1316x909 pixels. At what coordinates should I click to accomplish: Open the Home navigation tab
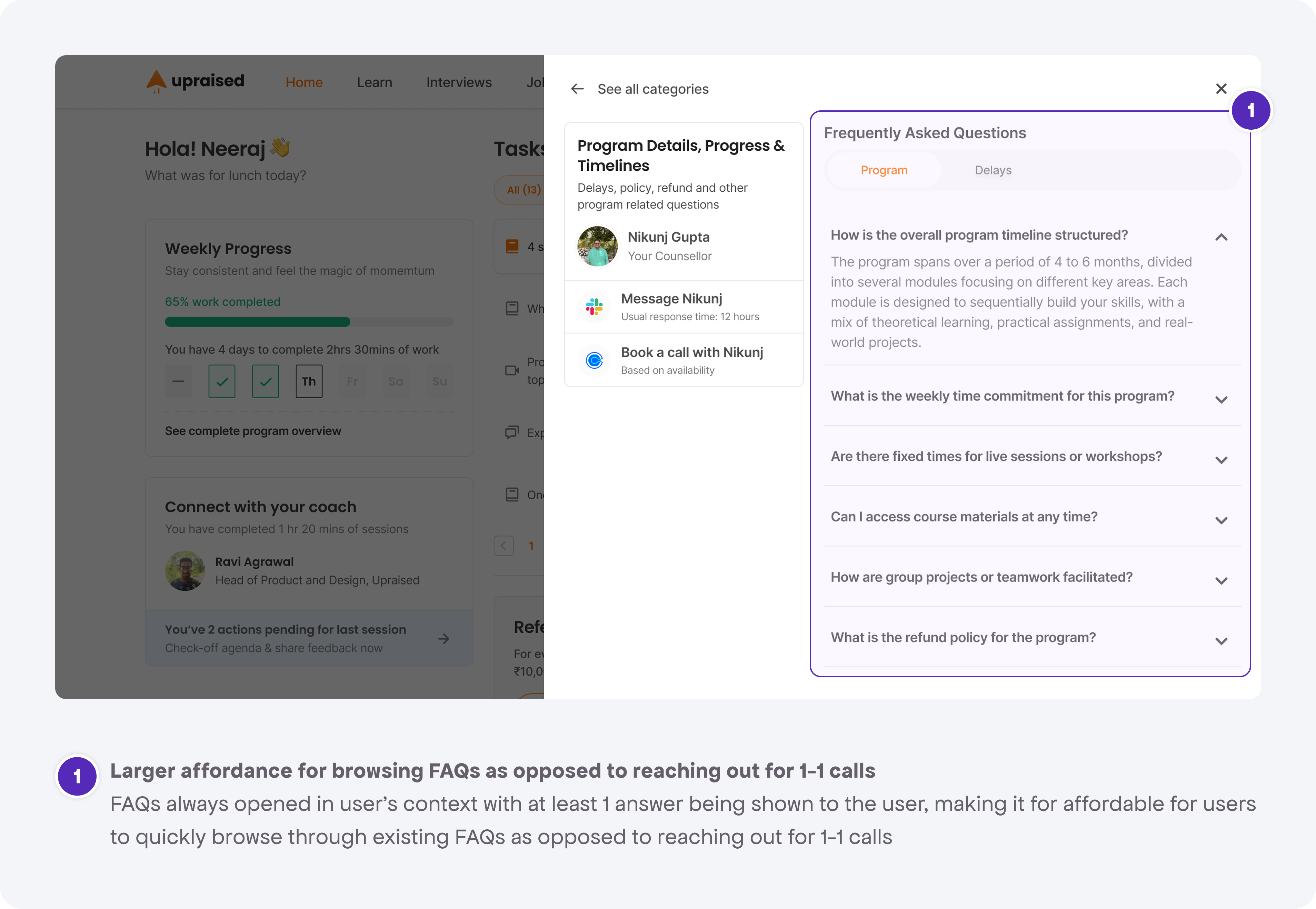tap(304, 82)
